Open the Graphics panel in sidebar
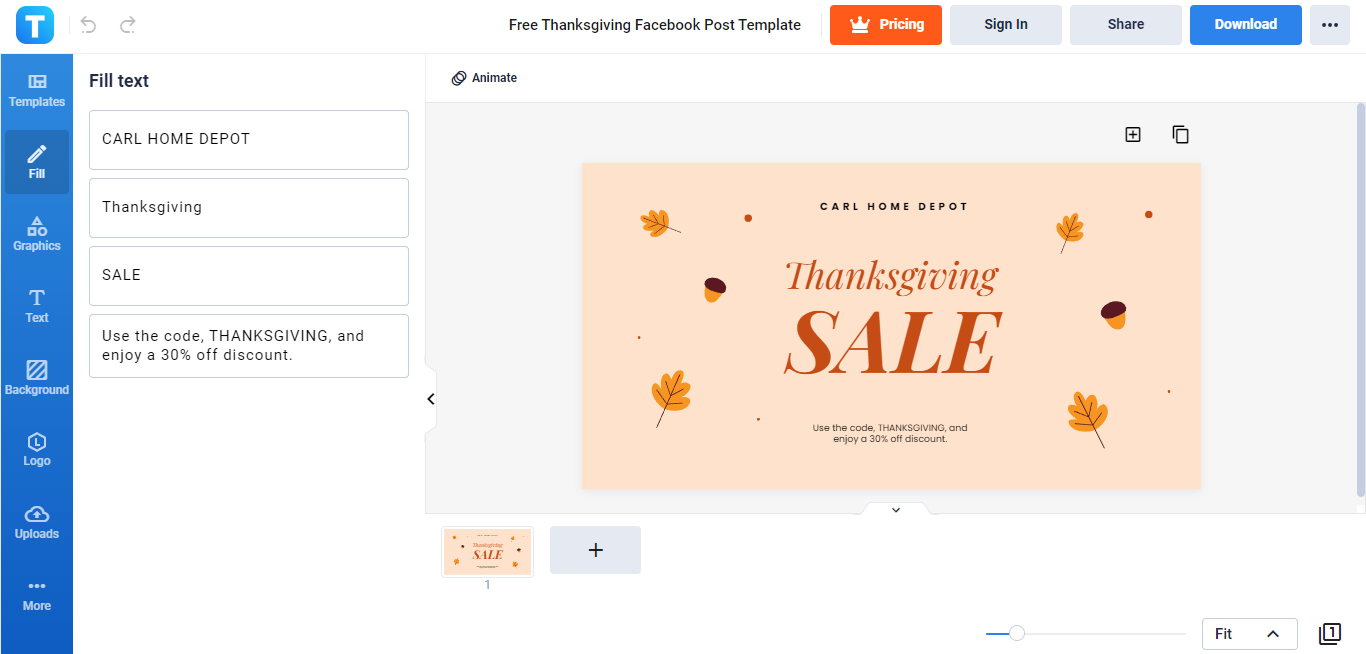The width and height of the screenshot is (1366, 654). pyautogui.click(x=37, y=233)
